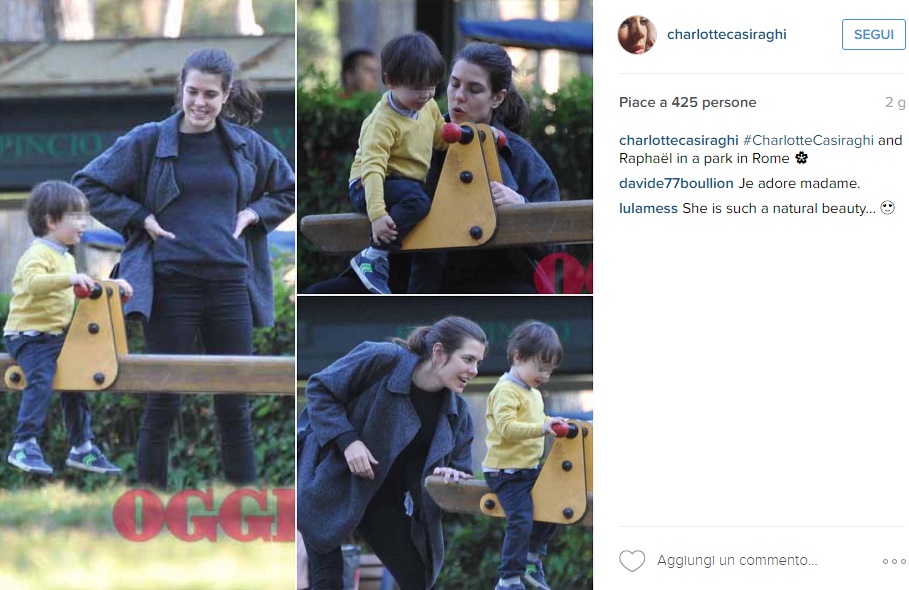Click the 'Raphaël in a park in Rome' caption text
The height and width of the screenshot is (590, 909).
704,158
